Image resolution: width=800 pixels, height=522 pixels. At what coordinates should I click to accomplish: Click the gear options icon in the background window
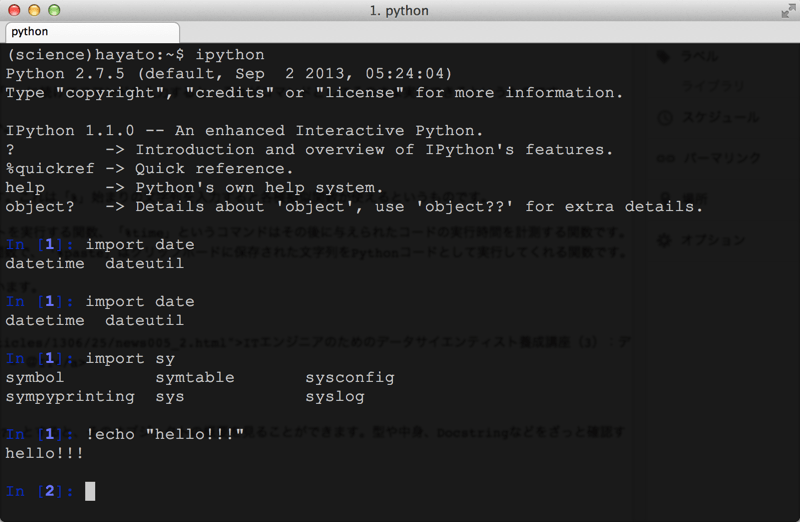tap(664, 240)
